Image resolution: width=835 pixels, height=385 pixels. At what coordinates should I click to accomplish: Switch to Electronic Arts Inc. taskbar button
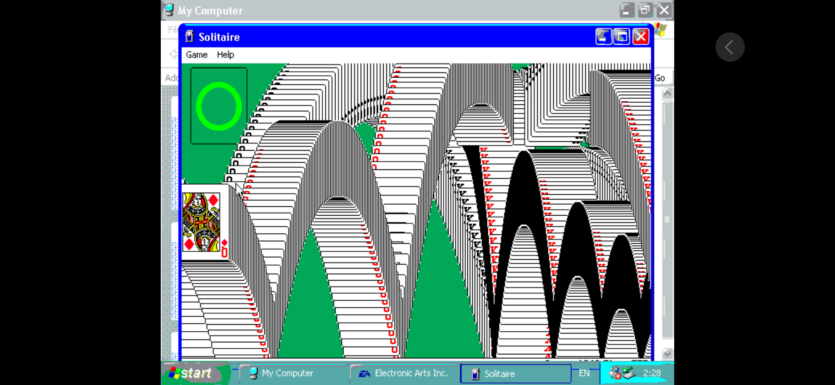[x=404, y=373]
